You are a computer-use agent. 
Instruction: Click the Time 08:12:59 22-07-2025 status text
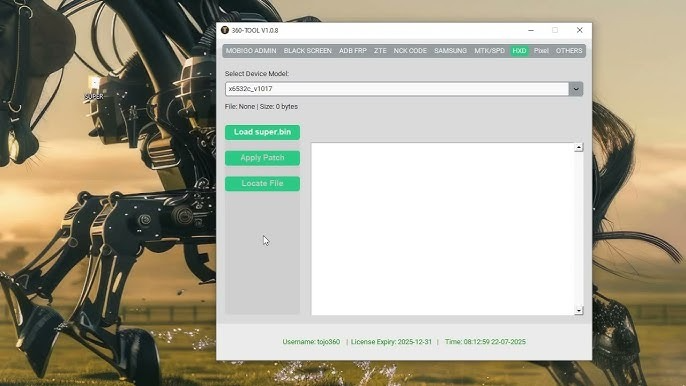[x=485, y=342]
